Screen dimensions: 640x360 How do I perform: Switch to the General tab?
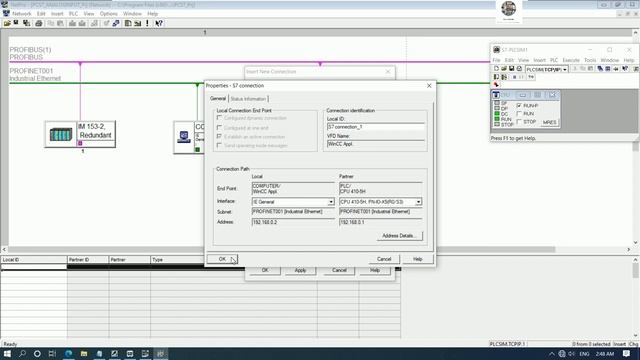click(218, 98)
